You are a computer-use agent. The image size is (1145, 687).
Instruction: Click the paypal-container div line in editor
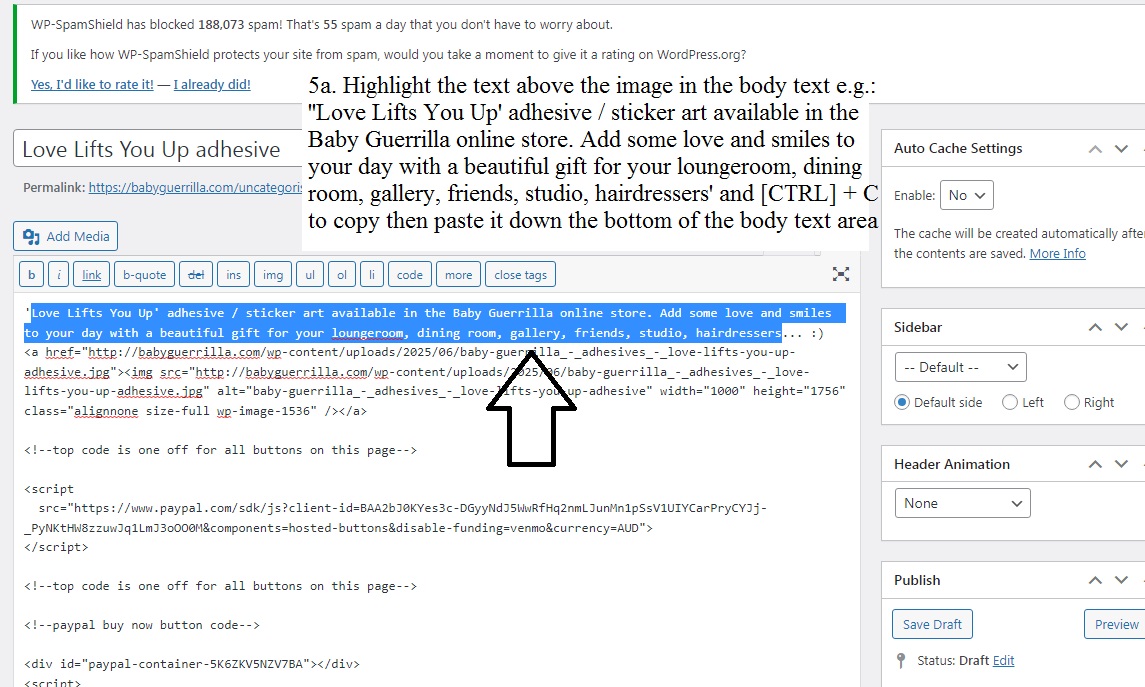point(192,664)
